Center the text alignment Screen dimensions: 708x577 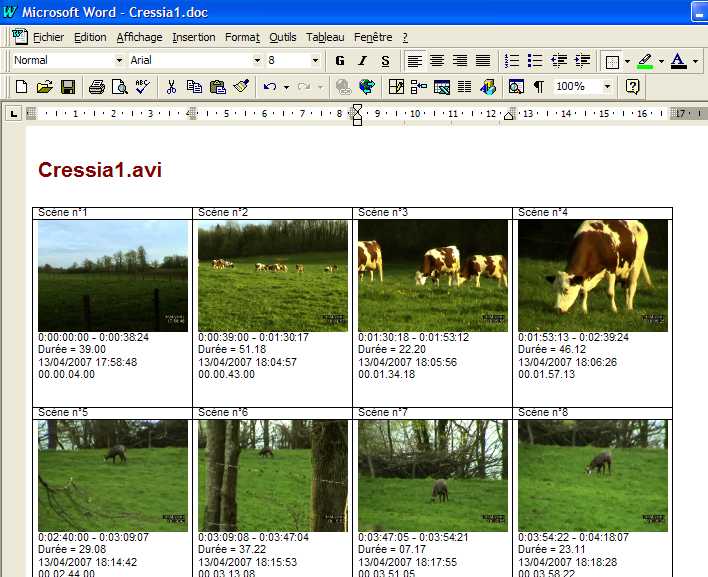tap(437, 60)
